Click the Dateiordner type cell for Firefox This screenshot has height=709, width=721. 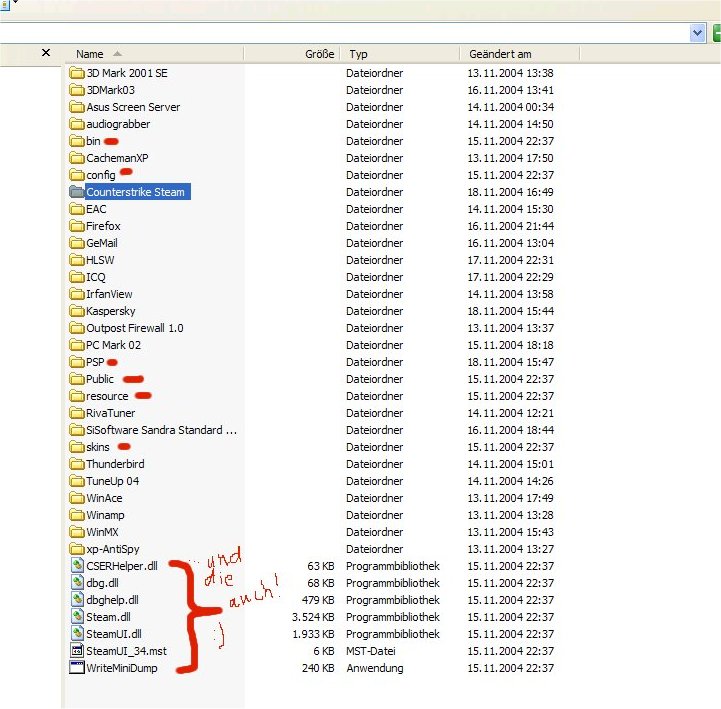[374, 226]
